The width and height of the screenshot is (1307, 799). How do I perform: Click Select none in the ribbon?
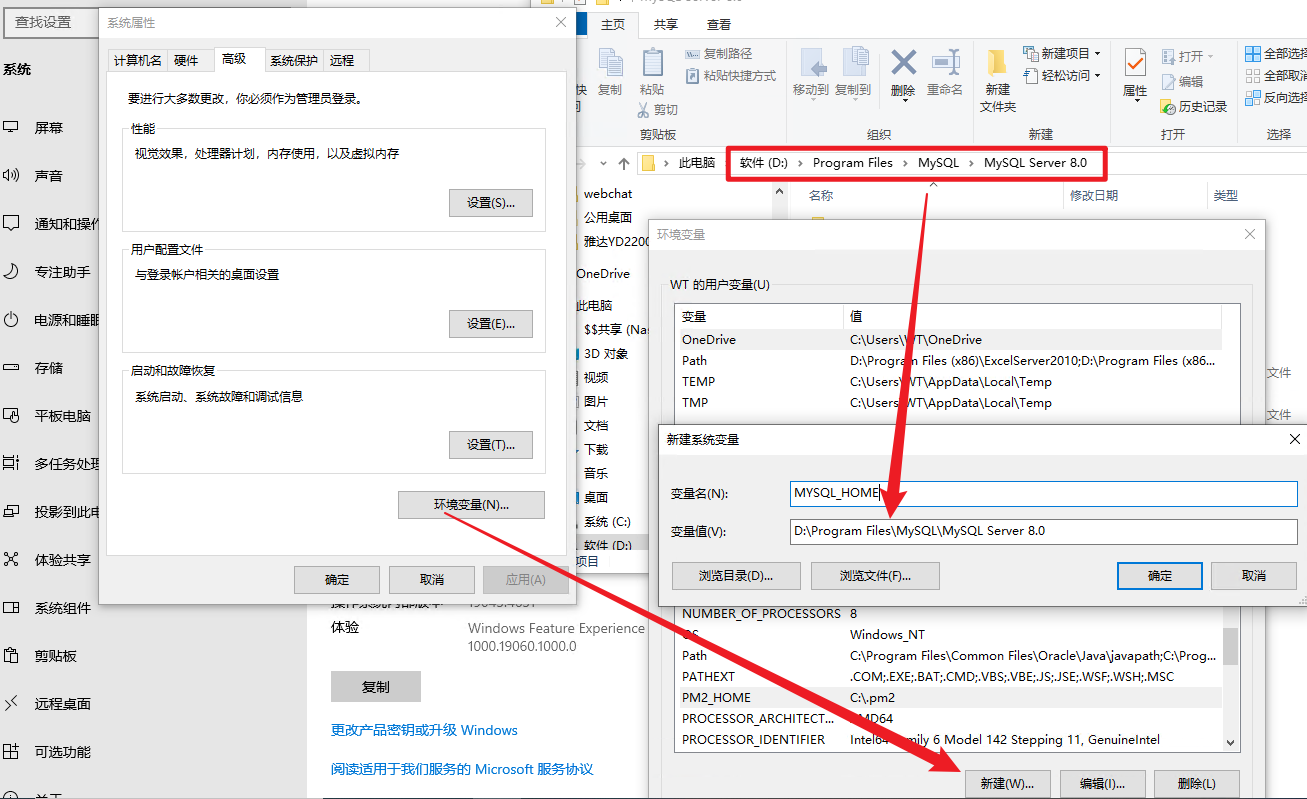tap(1276, 76)
